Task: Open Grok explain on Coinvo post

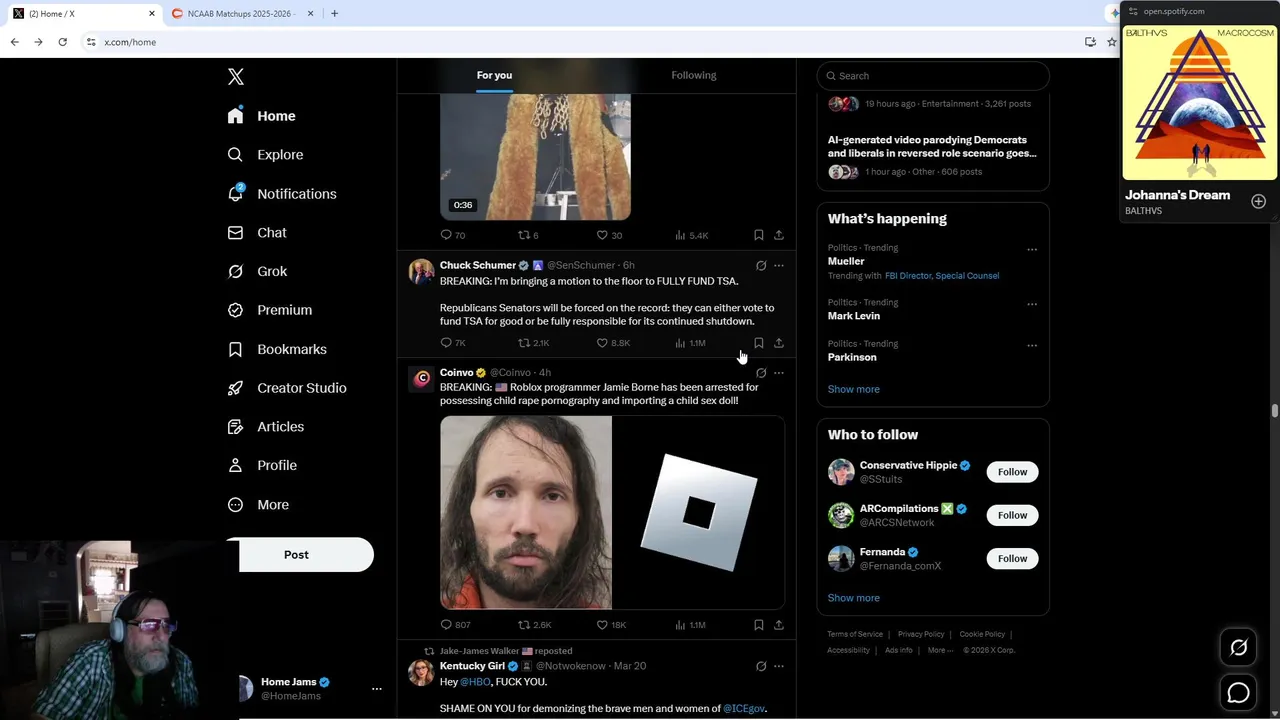Action: click(761, 373)
